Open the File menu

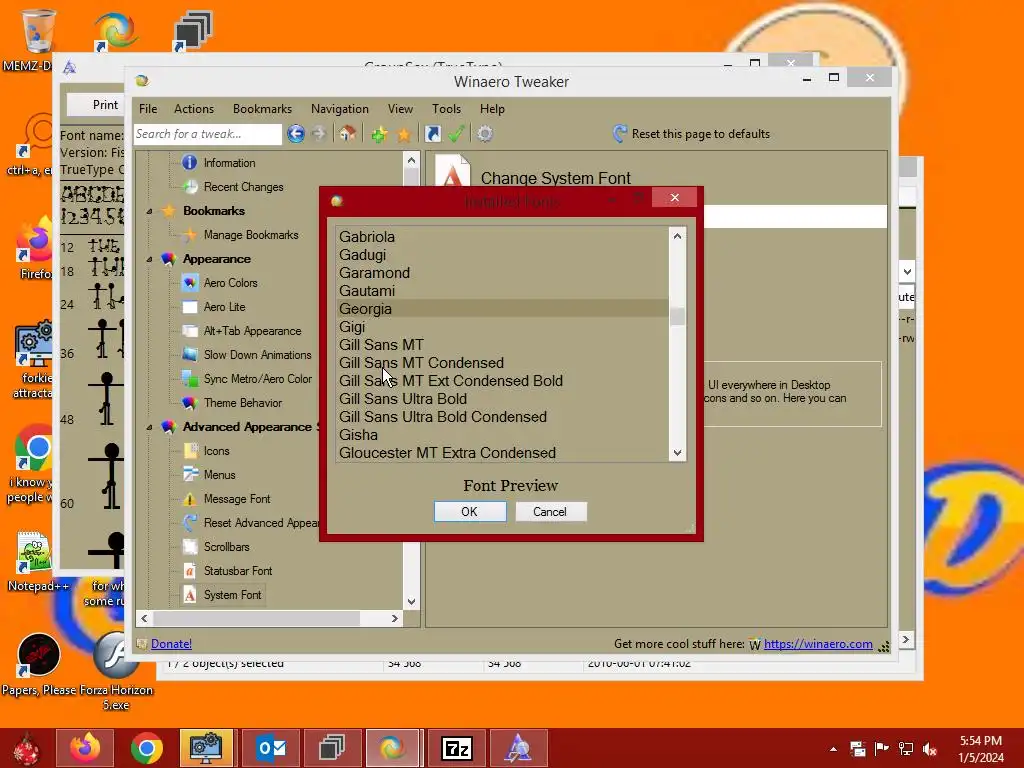click(x=148, y=109)
